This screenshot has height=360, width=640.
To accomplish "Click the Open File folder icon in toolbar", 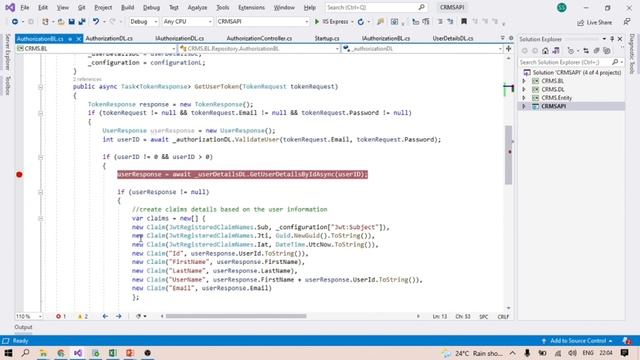I will coord(61,22).
